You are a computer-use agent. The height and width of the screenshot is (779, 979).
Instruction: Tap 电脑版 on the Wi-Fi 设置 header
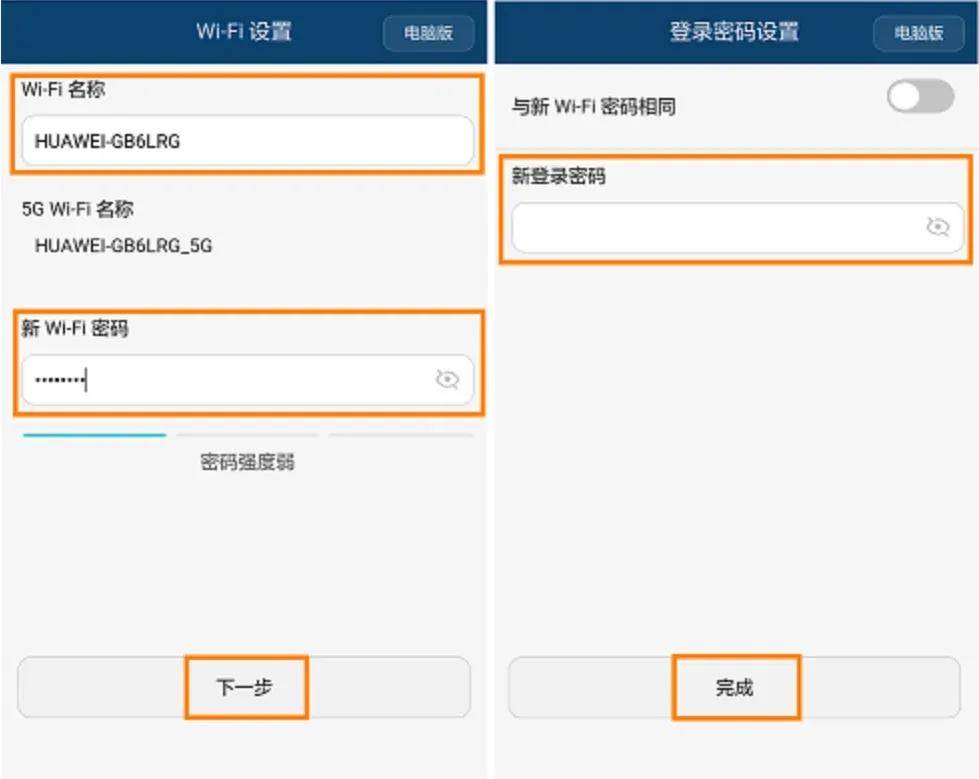[428, 33]
